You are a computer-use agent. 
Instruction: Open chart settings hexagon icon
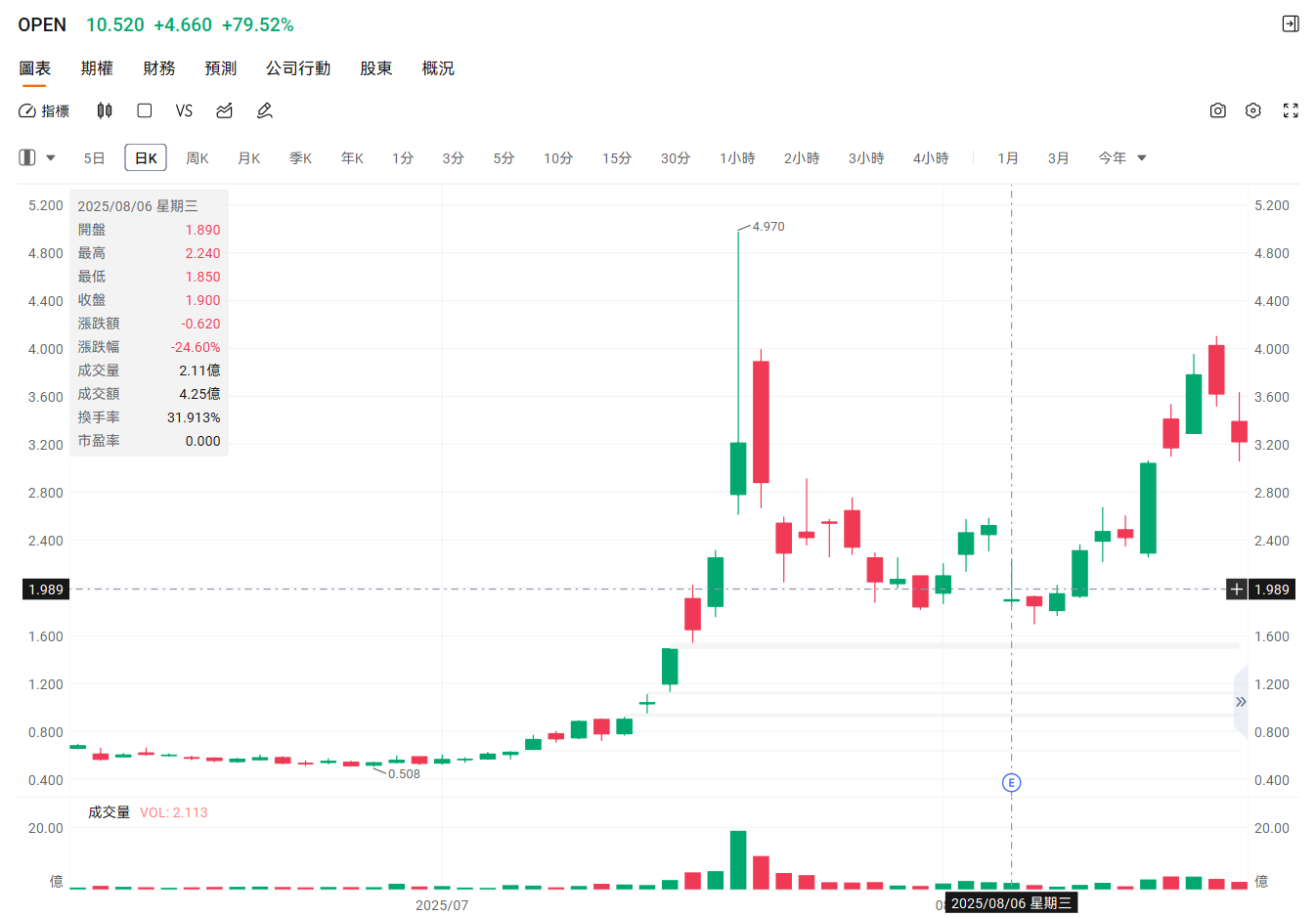[x=1253, y=111]
